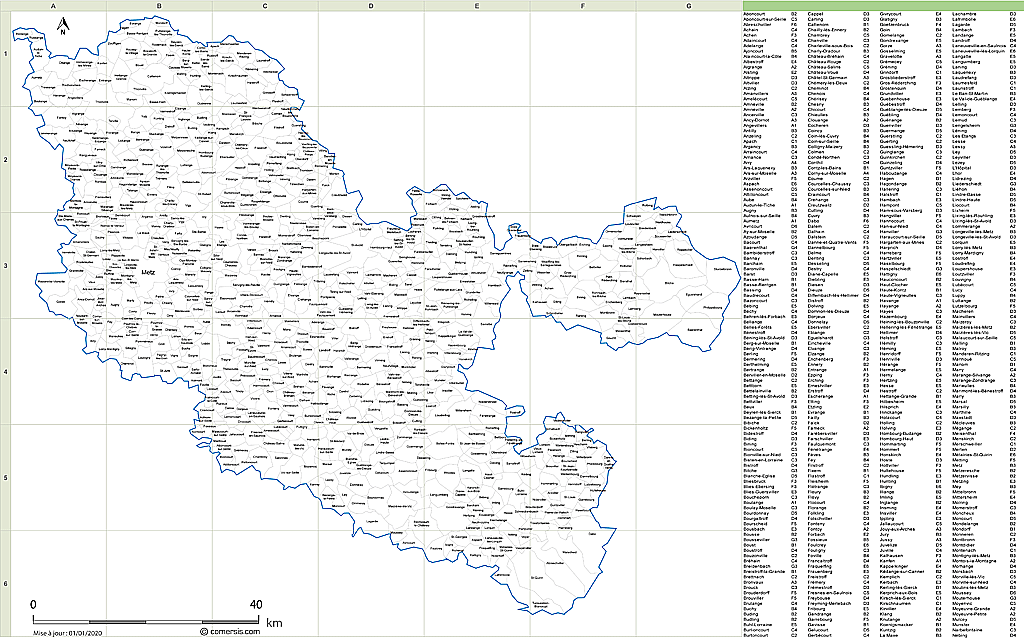
Task: Click 'Moyeuvre-Grande' in the commune index
Action: tap(971, 608)
